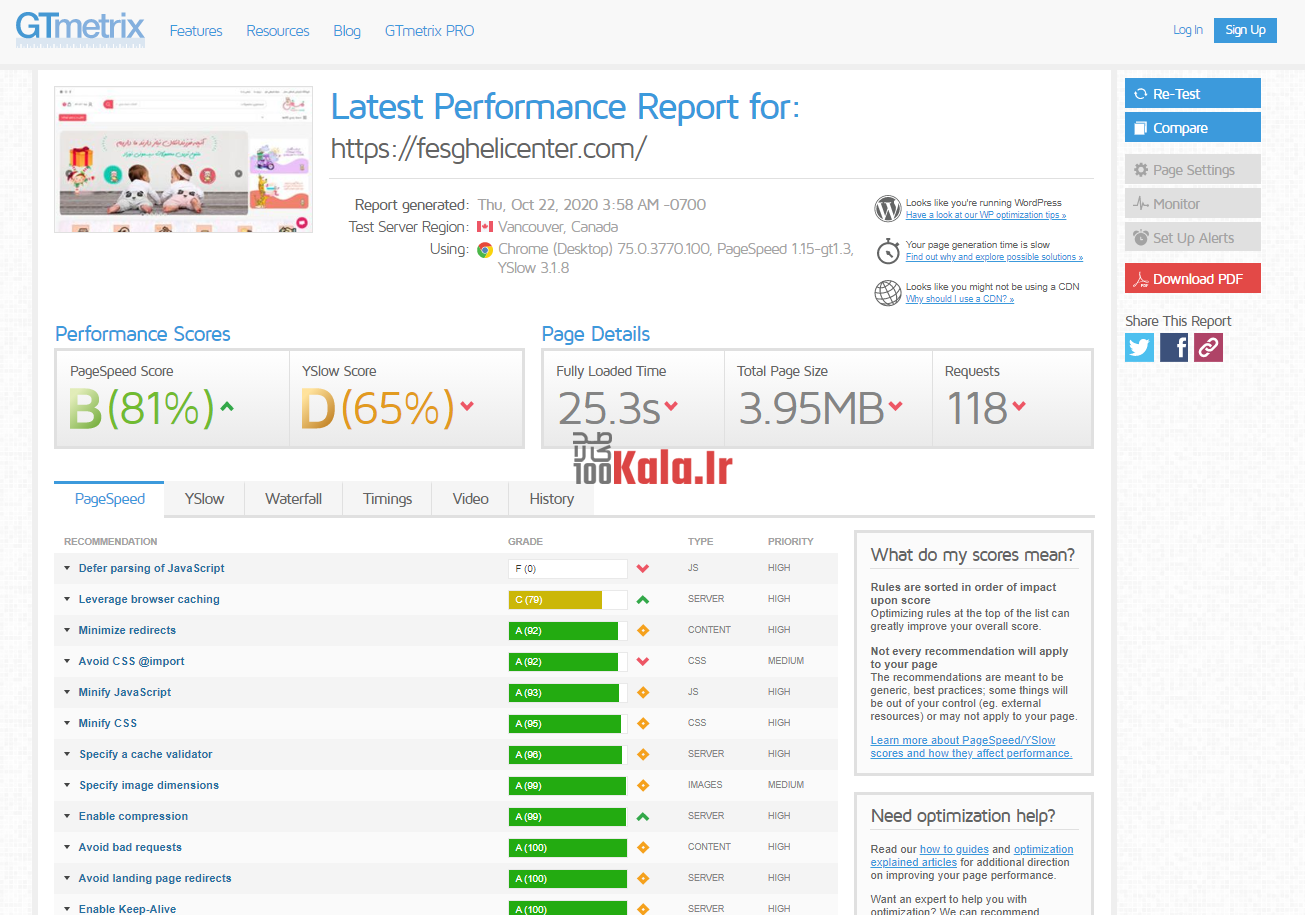Click the diamond icon for Minify JavaScript
Screen dimensions: 1305x915
pyautogui.click(x=643, y=692)
